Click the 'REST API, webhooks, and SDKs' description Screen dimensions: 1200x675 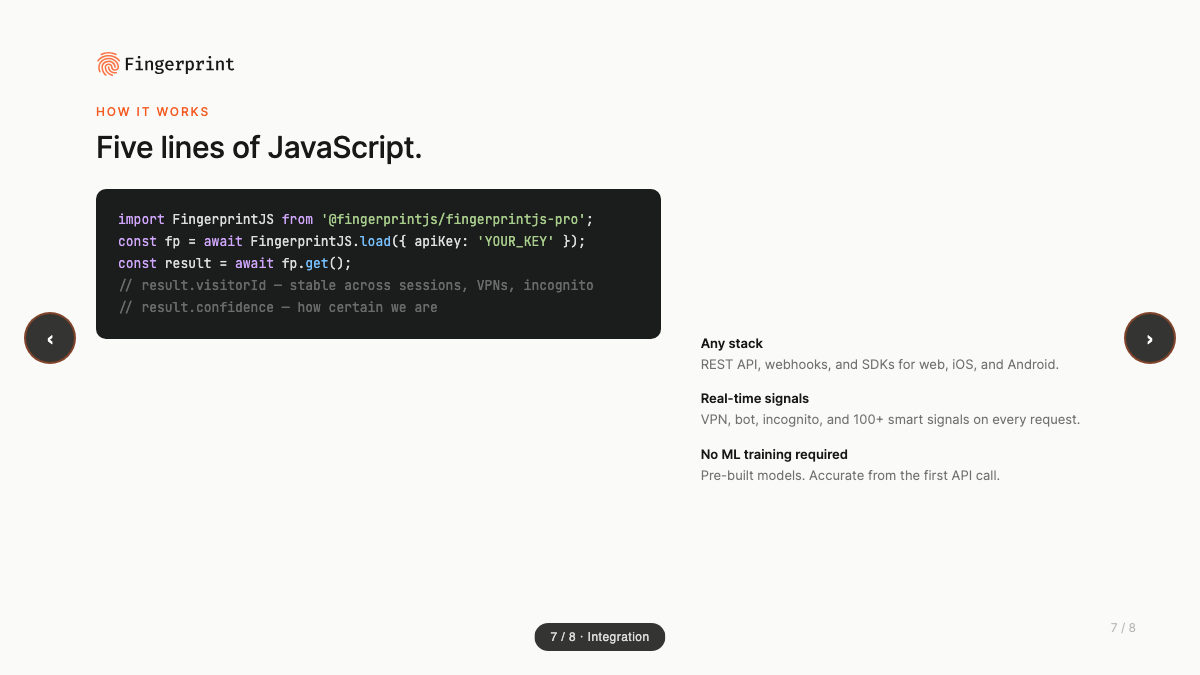tap(880, 364)
